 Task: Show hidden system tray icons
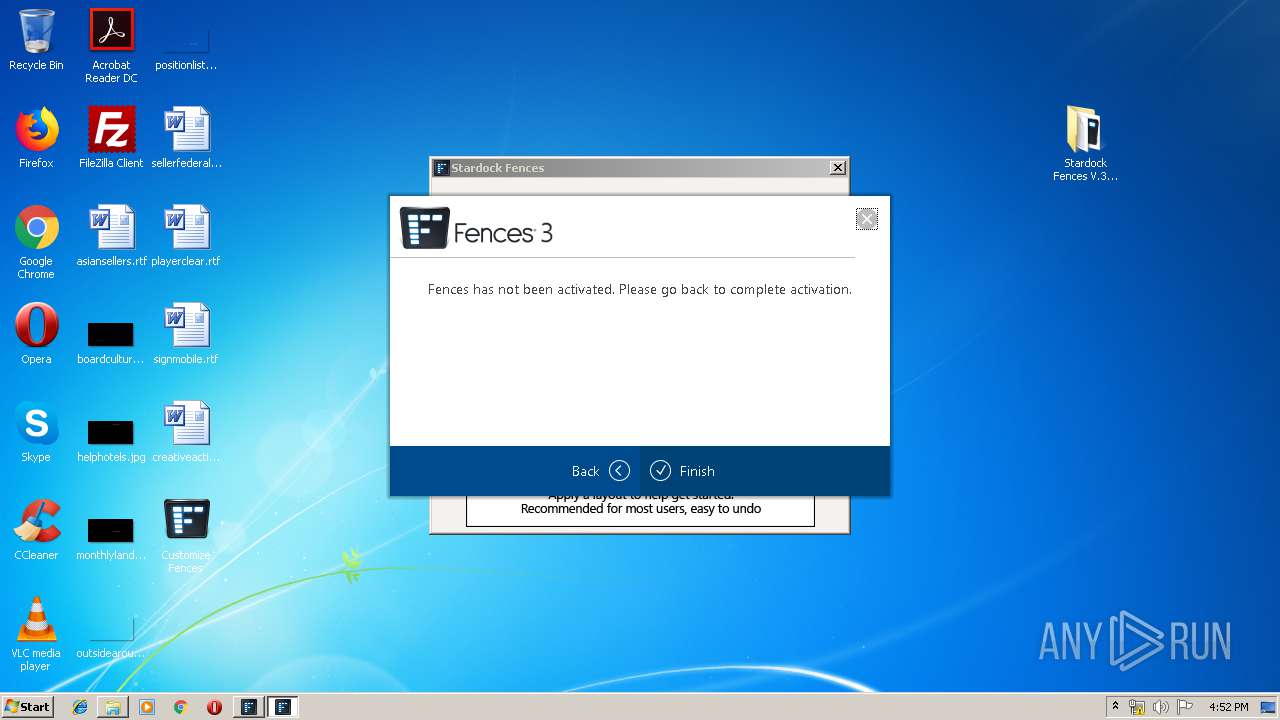(x=1115, y=707)
